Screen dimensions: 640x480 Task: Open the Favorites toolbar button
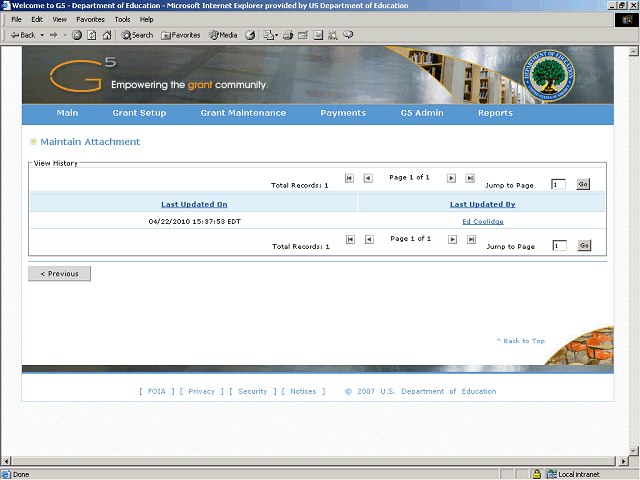click(x=180, y=35)
